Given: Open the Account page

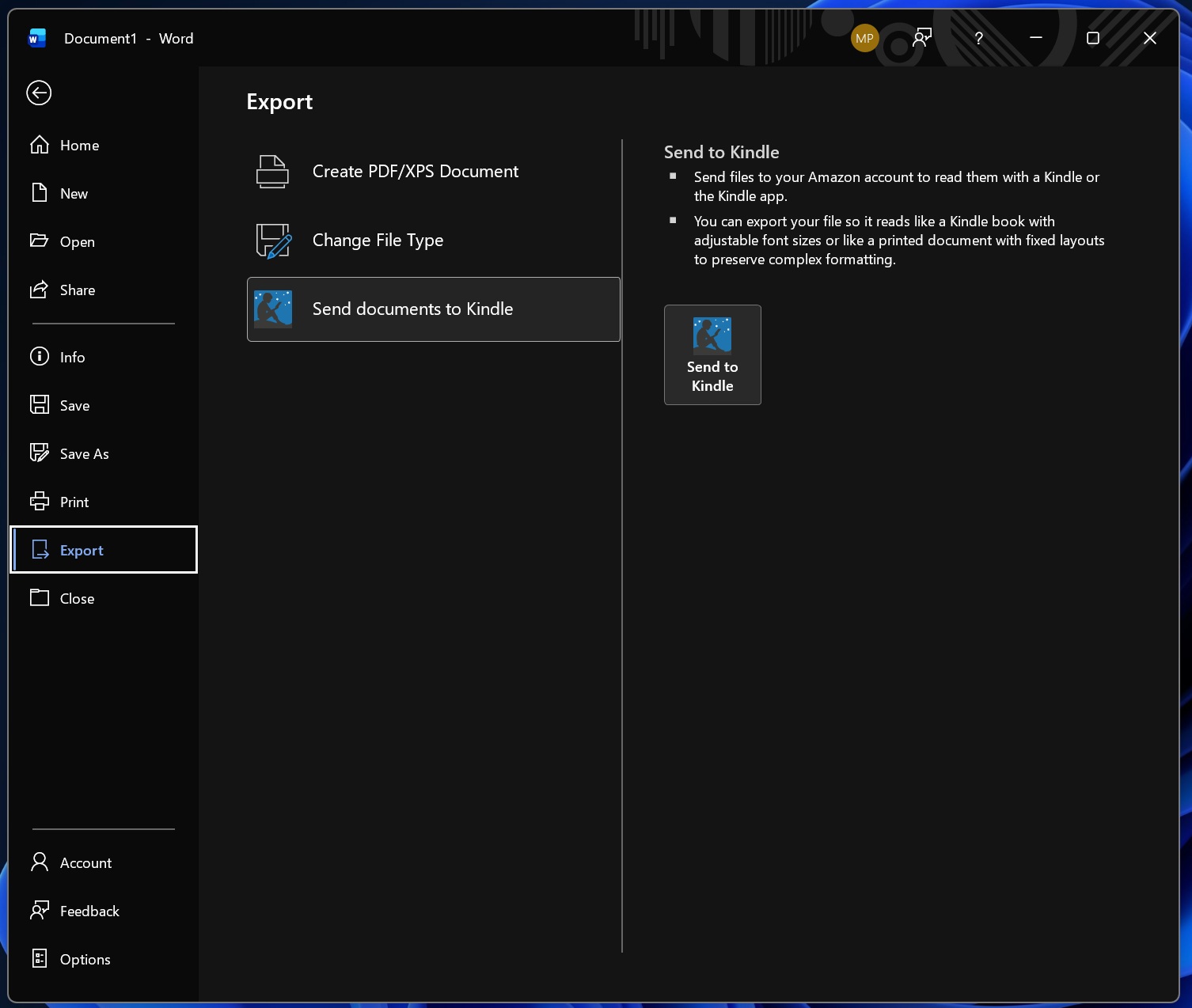Looking at the screenshot, I should (104, 862).
